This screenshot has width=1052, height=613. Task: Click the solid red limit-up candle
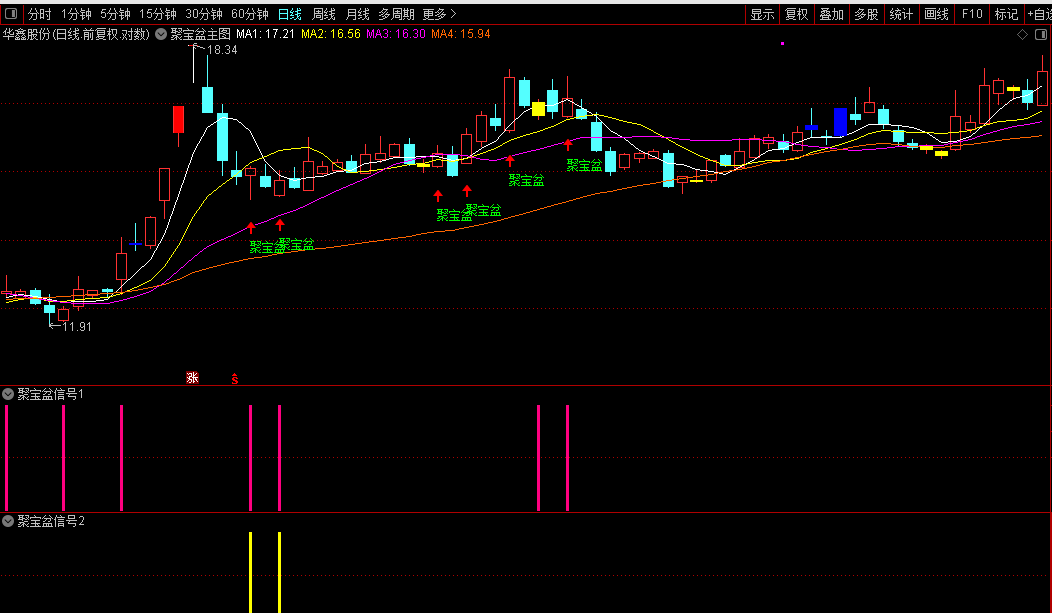click(178, 119)
